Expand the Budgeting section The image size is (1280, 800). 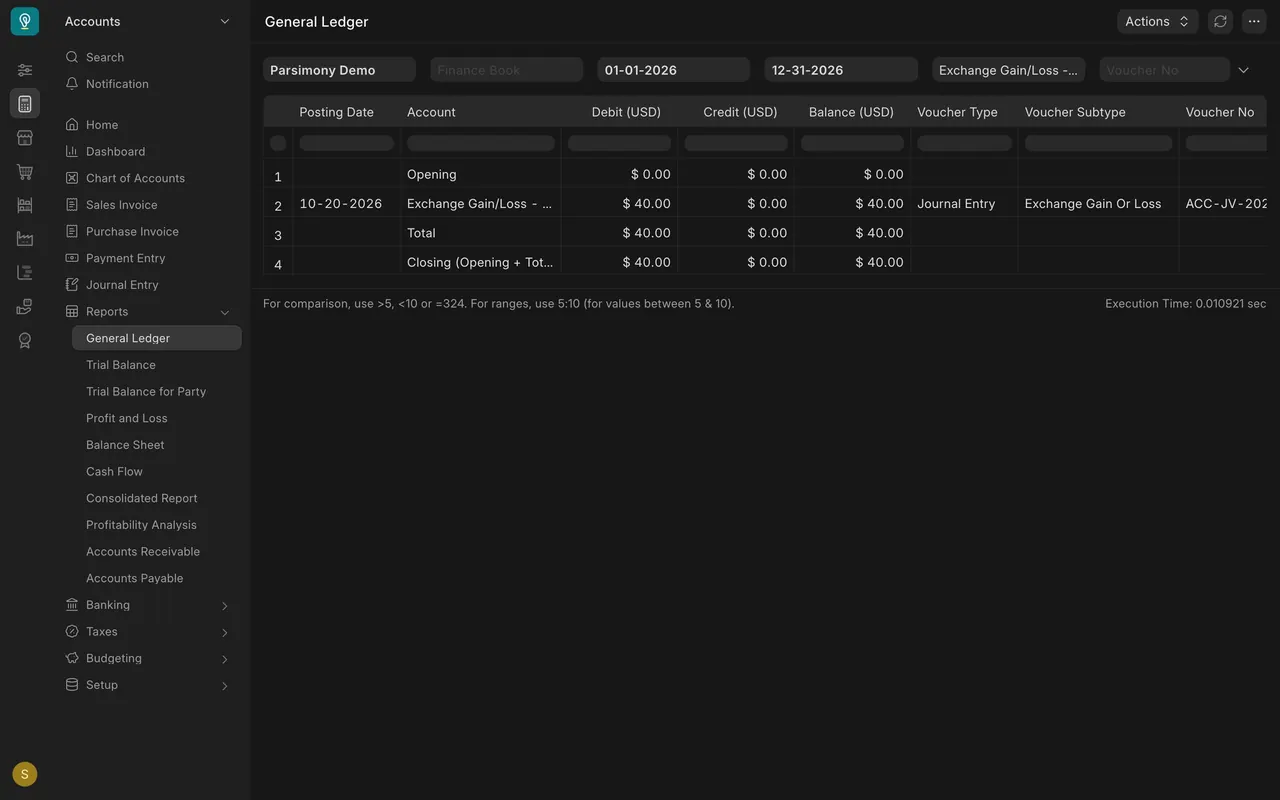[225, 659]
